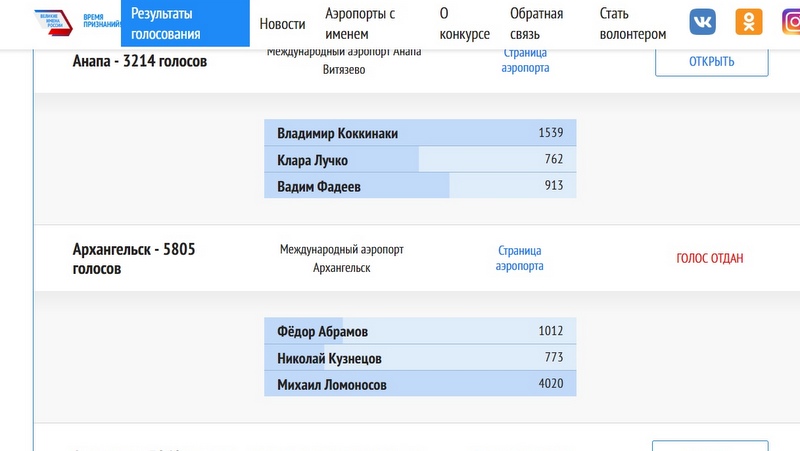Open Страница аэропорта link for Анапа
Viewport: 800px width, 451px height.
pyautogui.click(x=525, y=60)
